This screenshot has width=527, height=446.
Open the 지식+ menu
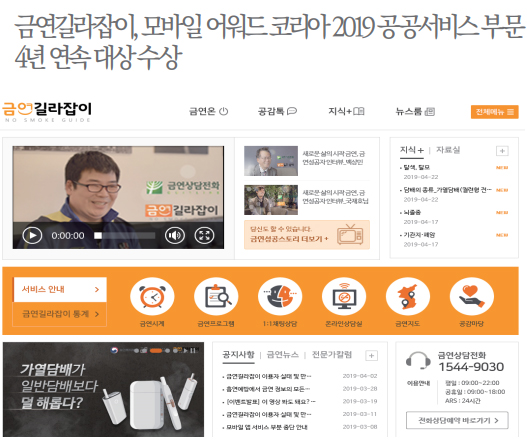pos(346,111)
